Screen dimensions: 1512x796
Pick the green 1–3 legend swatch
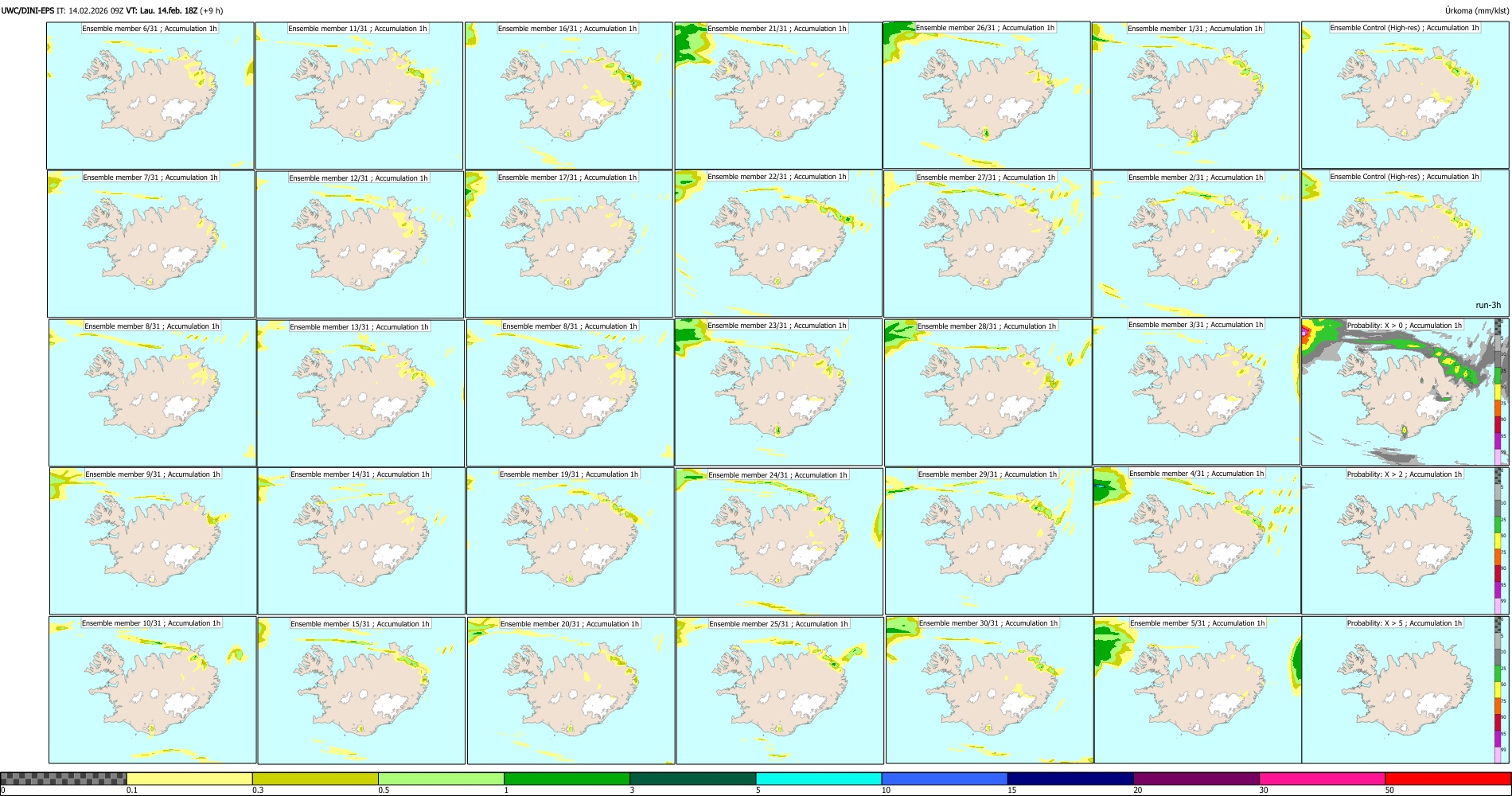[x=567, y=778]
